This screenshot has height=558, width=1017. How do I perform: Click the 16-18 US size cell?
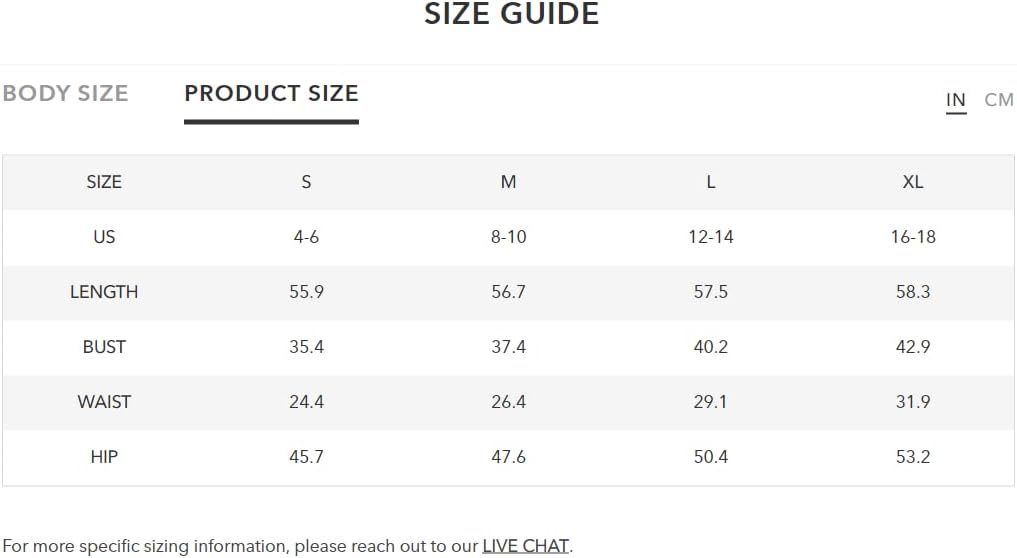pos(913,237)
